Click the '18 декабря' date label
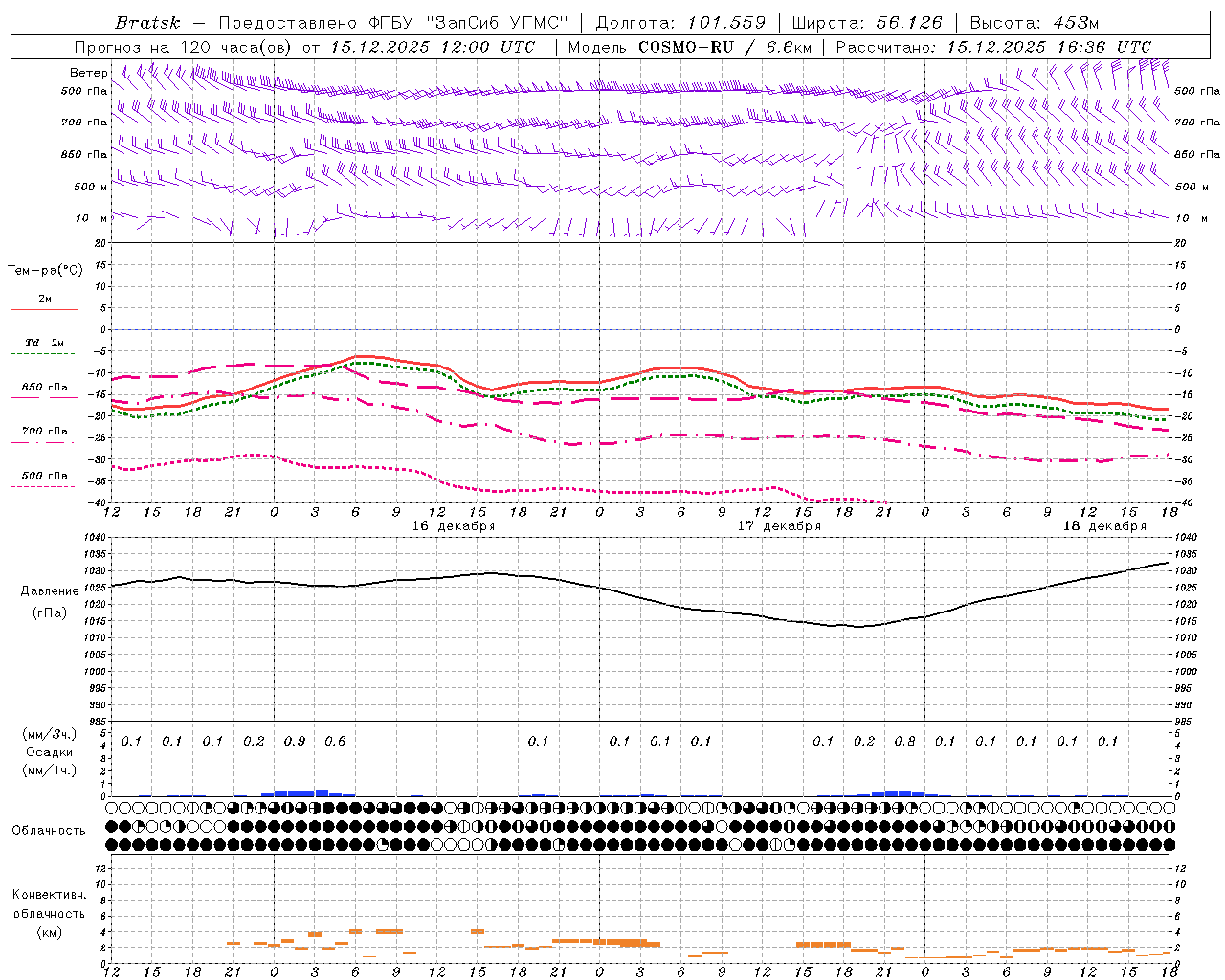The image size is (1225, 980). (1104, 526)
